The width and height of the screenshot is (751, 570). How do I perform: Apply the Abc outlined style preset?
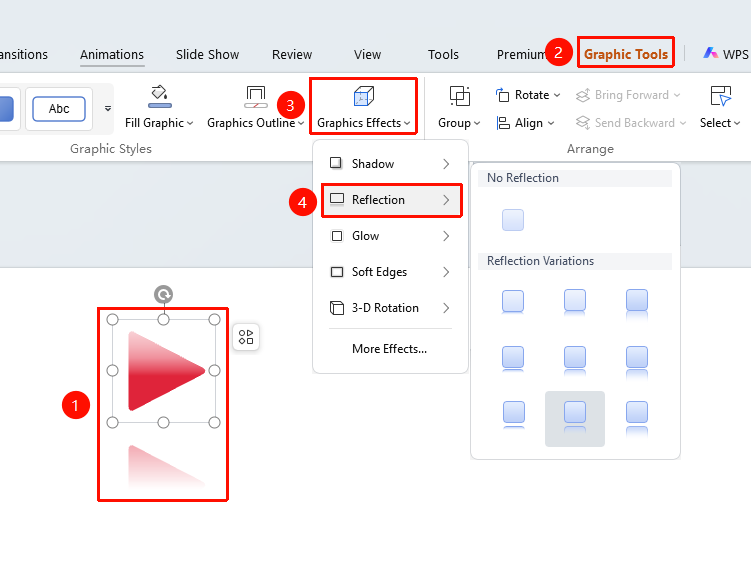pyautogui.click(x=59, y=109)
